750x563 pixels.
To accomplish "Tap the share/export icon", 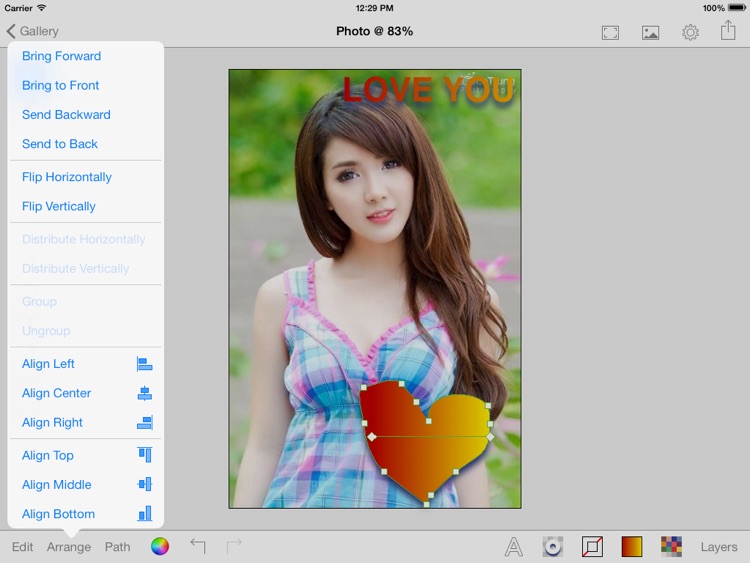I will tap(728, 30).
